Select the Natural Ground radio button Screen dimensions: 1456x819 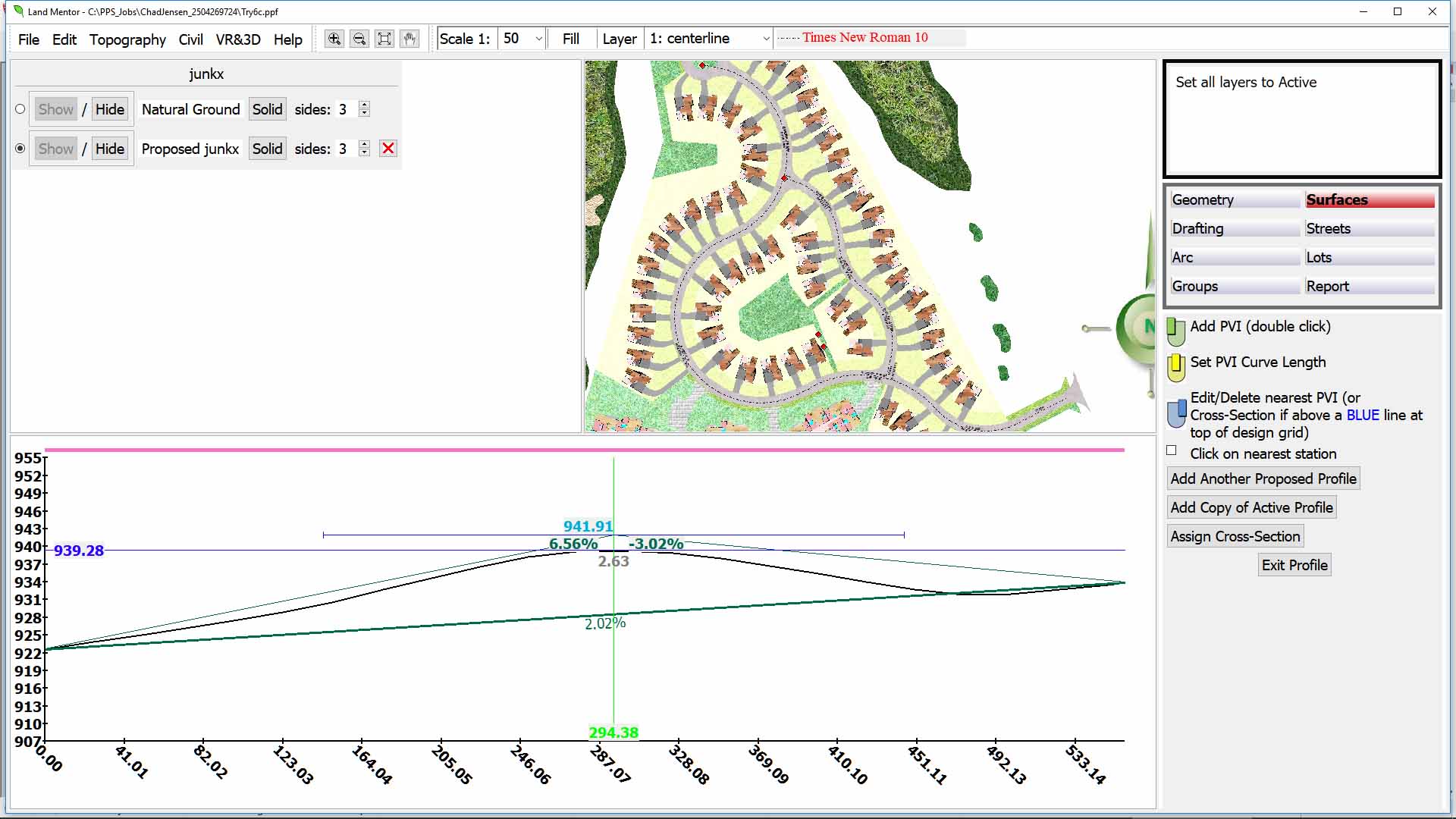pyautogui.click(x=20, y=109)
